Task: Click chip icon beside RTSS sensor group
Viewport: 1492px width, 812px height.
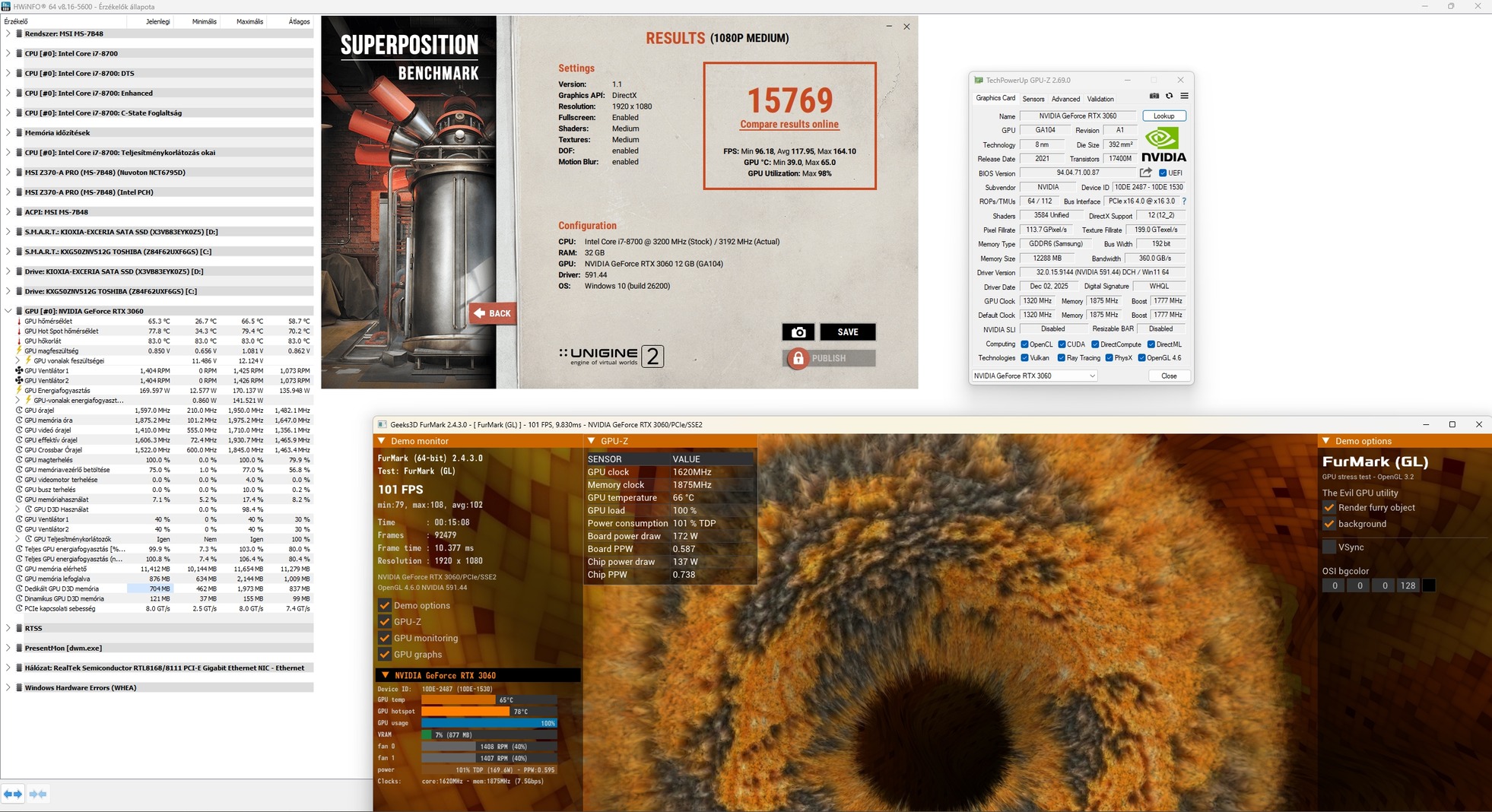Action: click(x=19, y=629)
